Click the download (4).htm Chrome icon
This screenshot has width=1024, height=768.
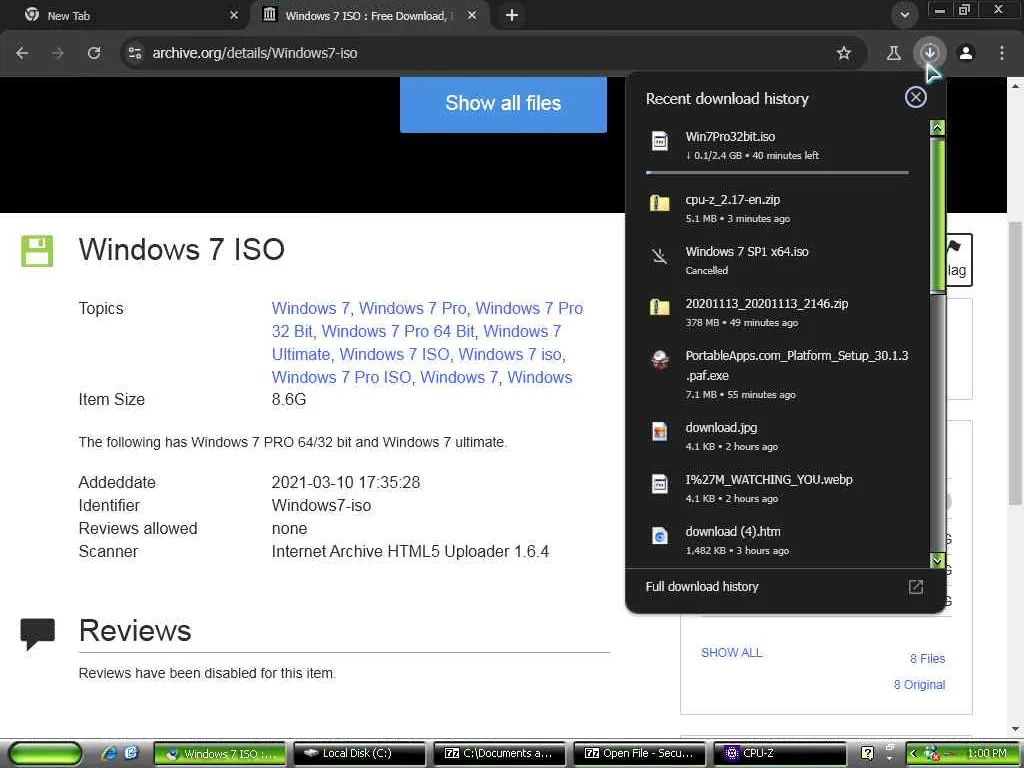click(660, 536)
